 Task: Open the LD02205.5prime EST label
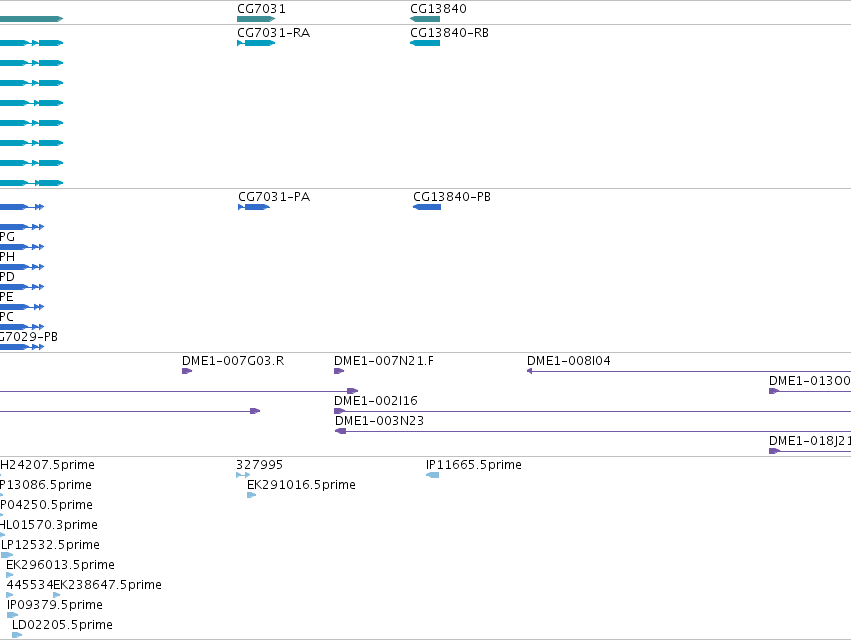pyautogui.click(x=62, y=625)
